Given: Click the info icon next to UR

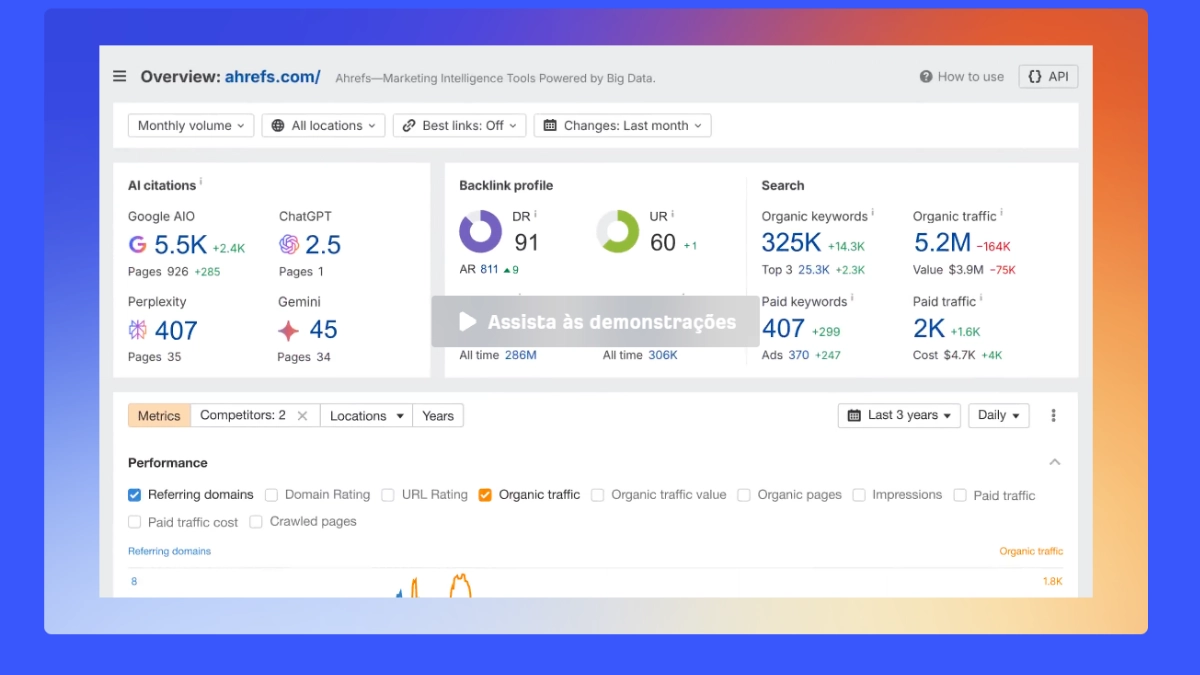Looking at the screenshot, I should click(x=673, y=213).
